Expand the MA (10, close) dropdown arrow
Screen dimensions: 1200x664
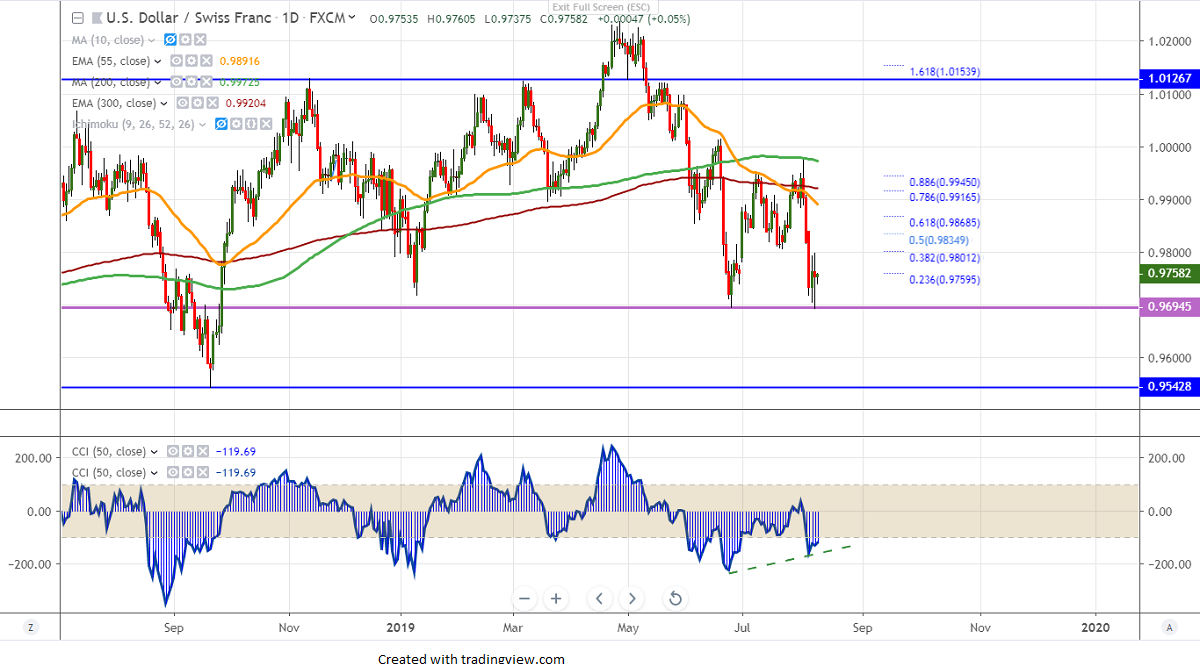pyautogui.click(x=152, y=41)
